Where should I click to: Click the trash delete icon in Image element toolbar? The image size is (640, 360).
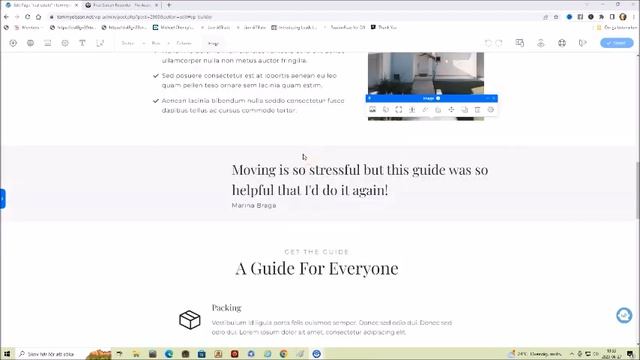click(478, 109)
